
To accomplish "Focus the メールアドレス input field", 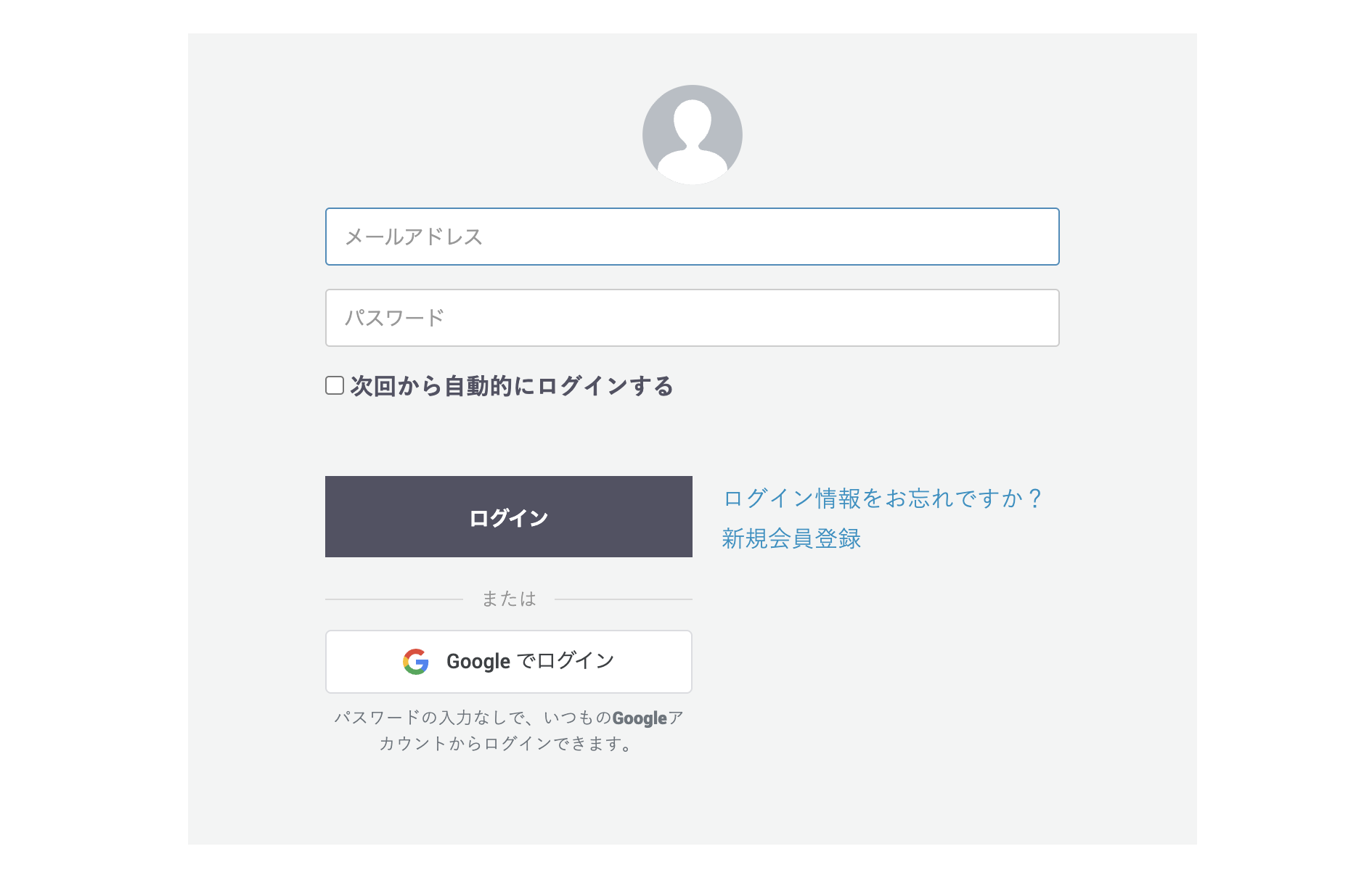I will 692,237.
